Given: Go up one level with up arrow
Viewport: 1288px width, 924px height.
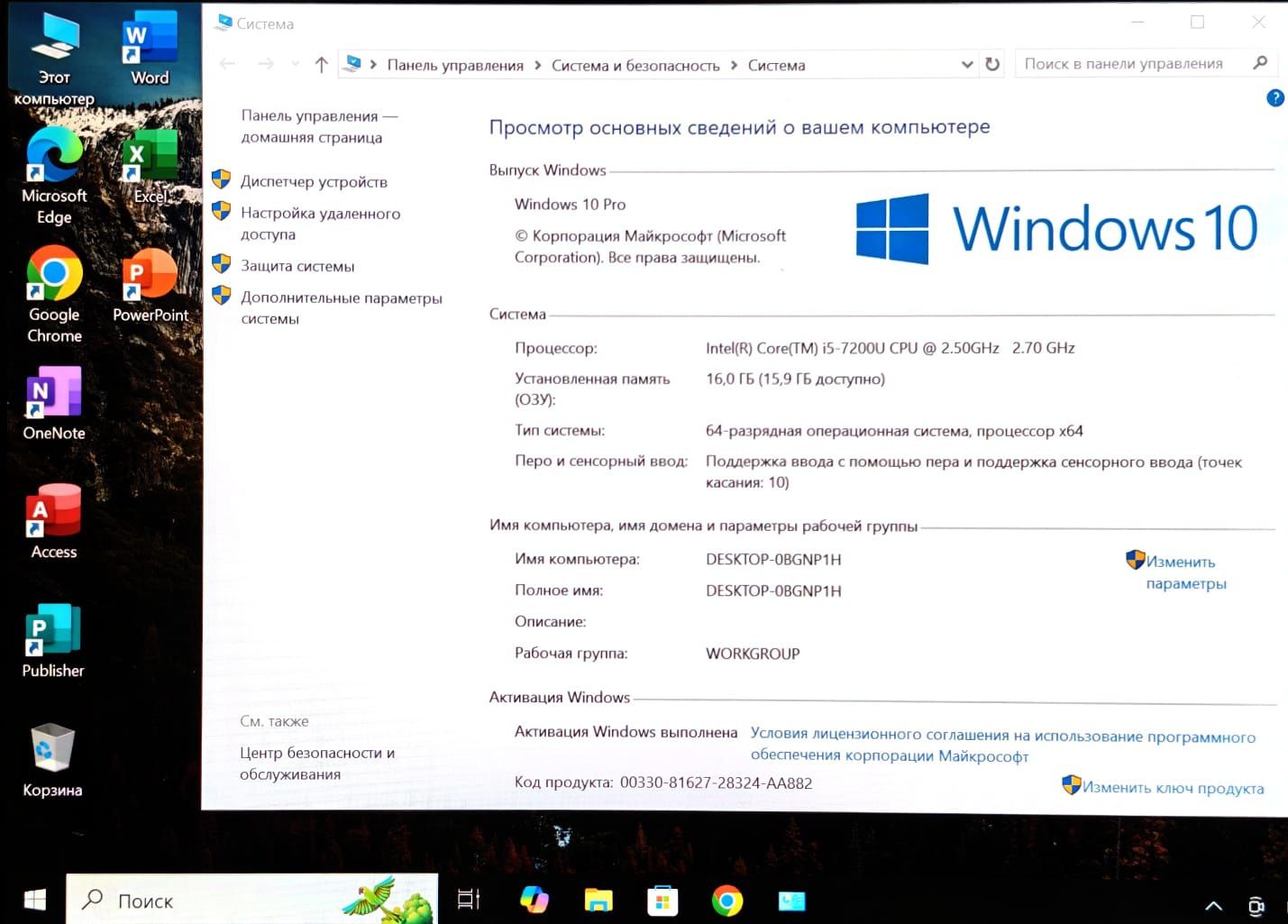Looking at the screenshot, I should (321, 64).
